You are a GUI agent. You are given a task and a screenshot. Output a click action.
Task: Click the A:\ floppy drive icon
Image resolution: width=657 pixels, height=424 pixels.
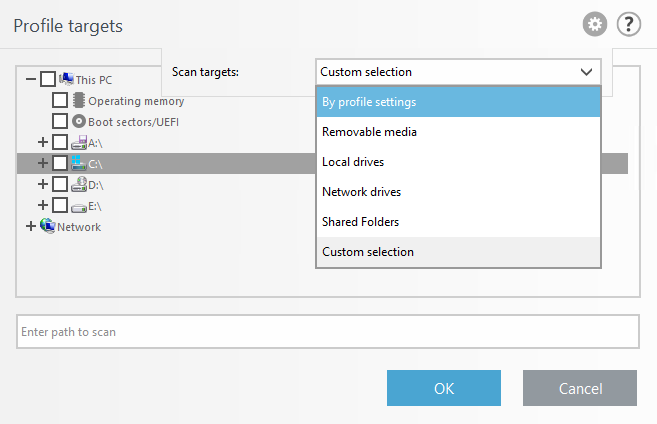point(79,142)
